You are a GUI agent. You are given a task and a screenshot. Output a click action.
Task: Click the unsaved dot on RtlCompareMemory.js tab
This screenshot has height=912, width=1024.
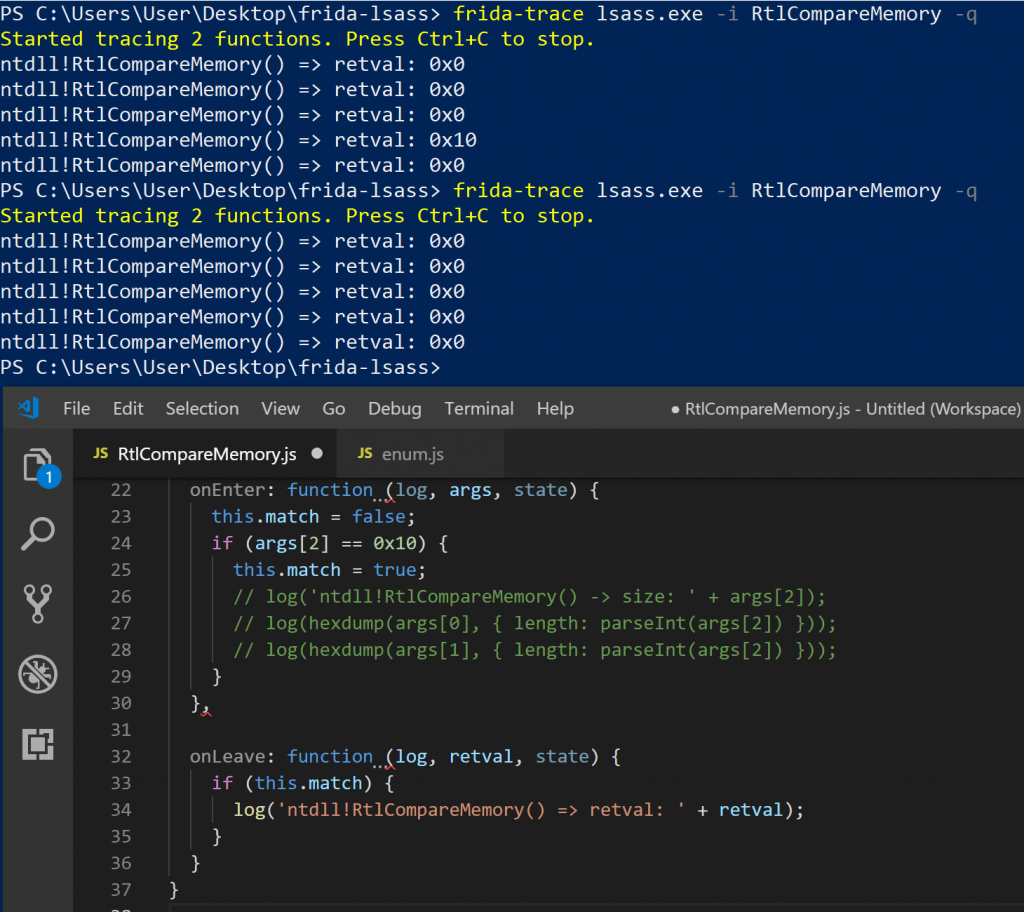pos(317,454)
